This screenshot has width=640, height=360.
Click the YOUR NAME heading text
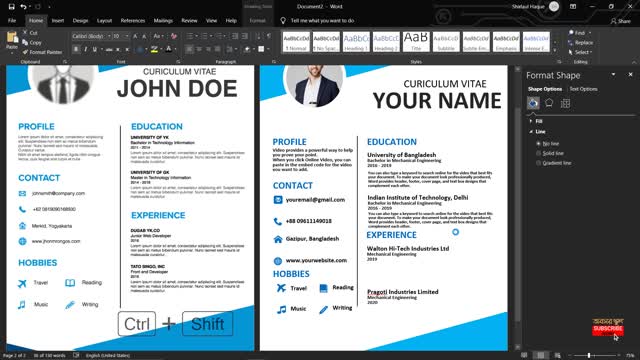pyautogui.click(x=437, y=101)
